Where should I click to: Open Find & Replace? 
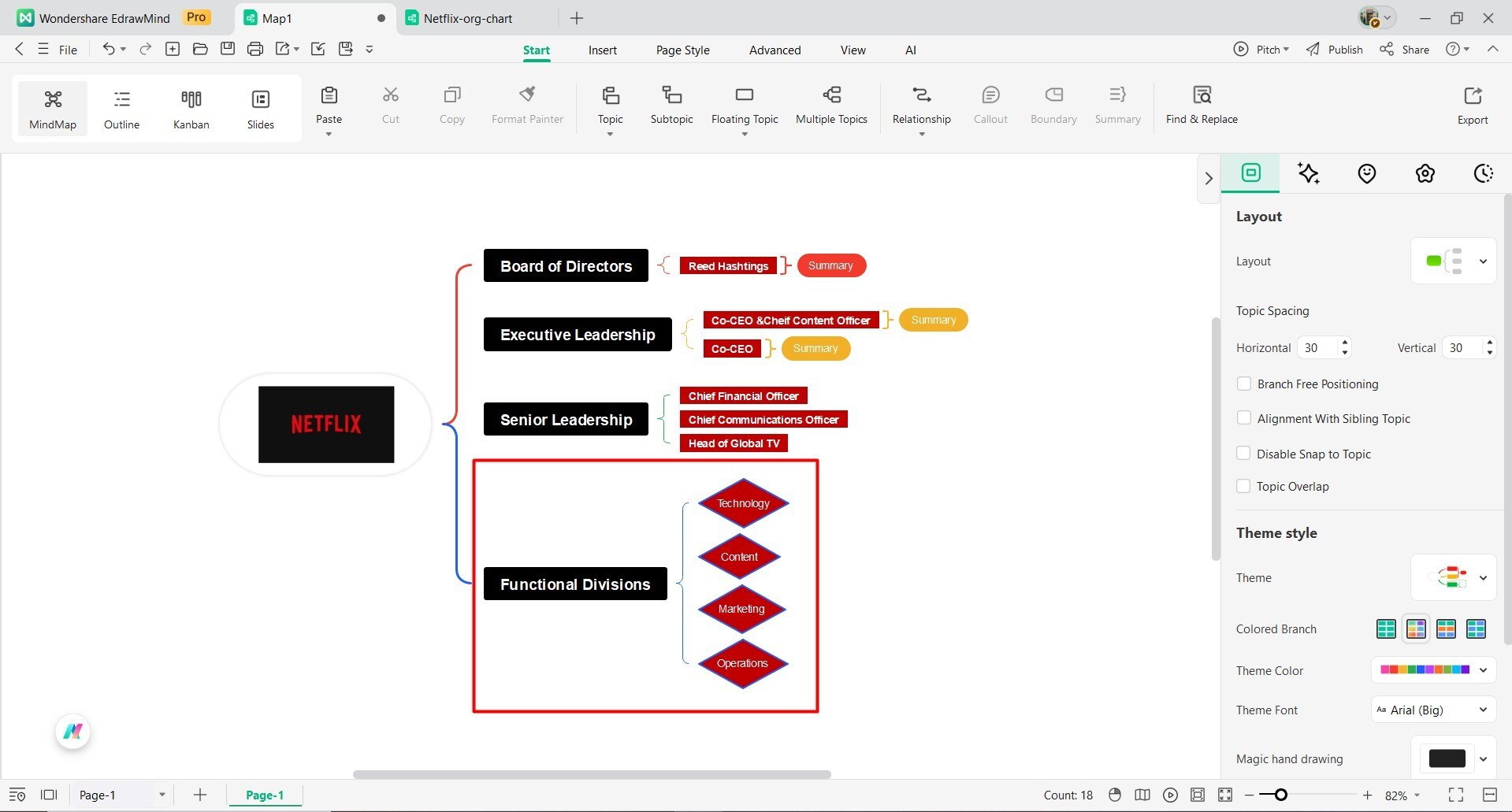pos(1202,106)
